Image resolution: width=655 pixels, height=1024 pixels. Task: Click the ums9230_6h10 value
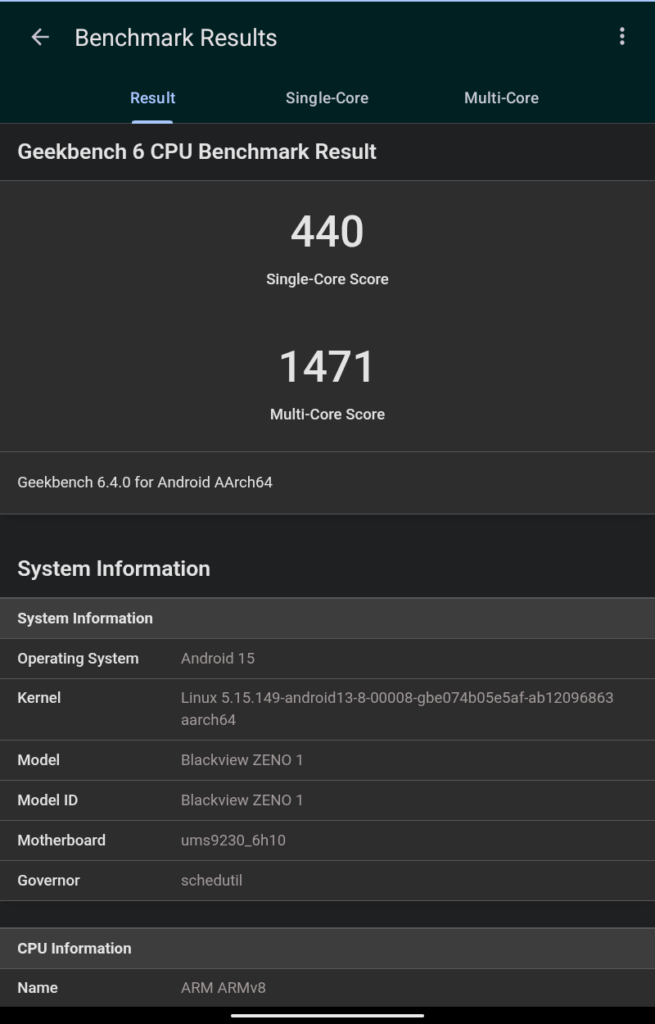(x=233, y=840)
